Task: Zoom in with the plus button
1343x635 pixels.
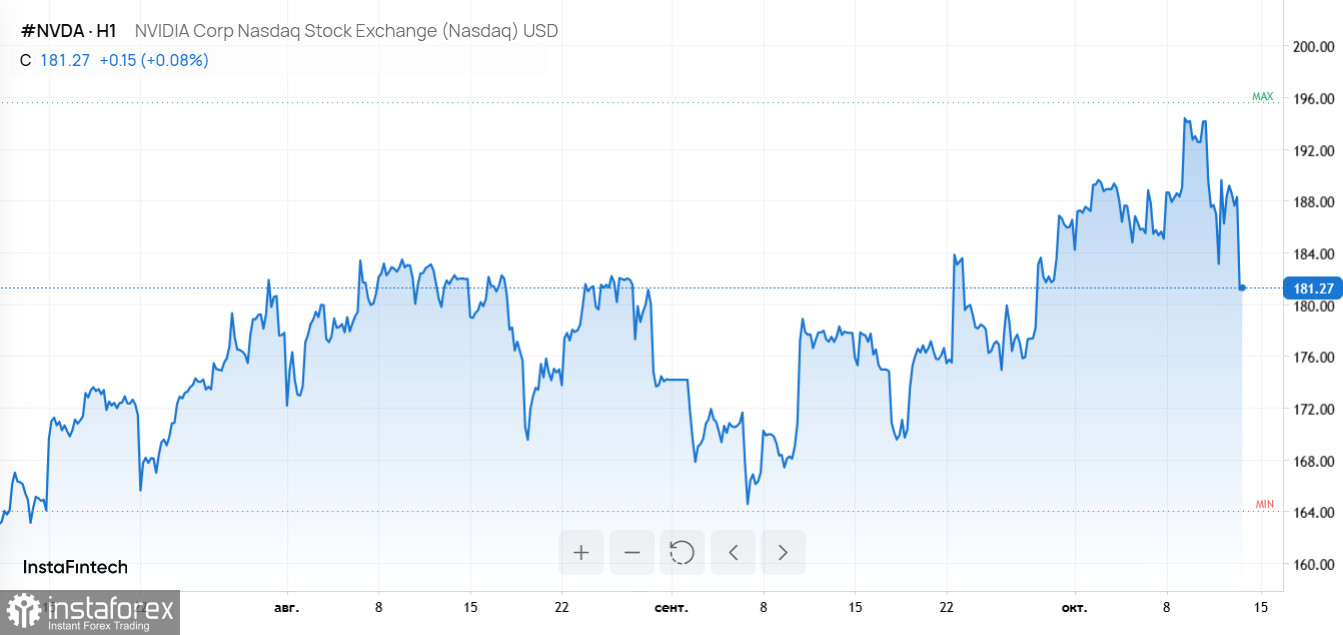Action: (x=581, y=552)
